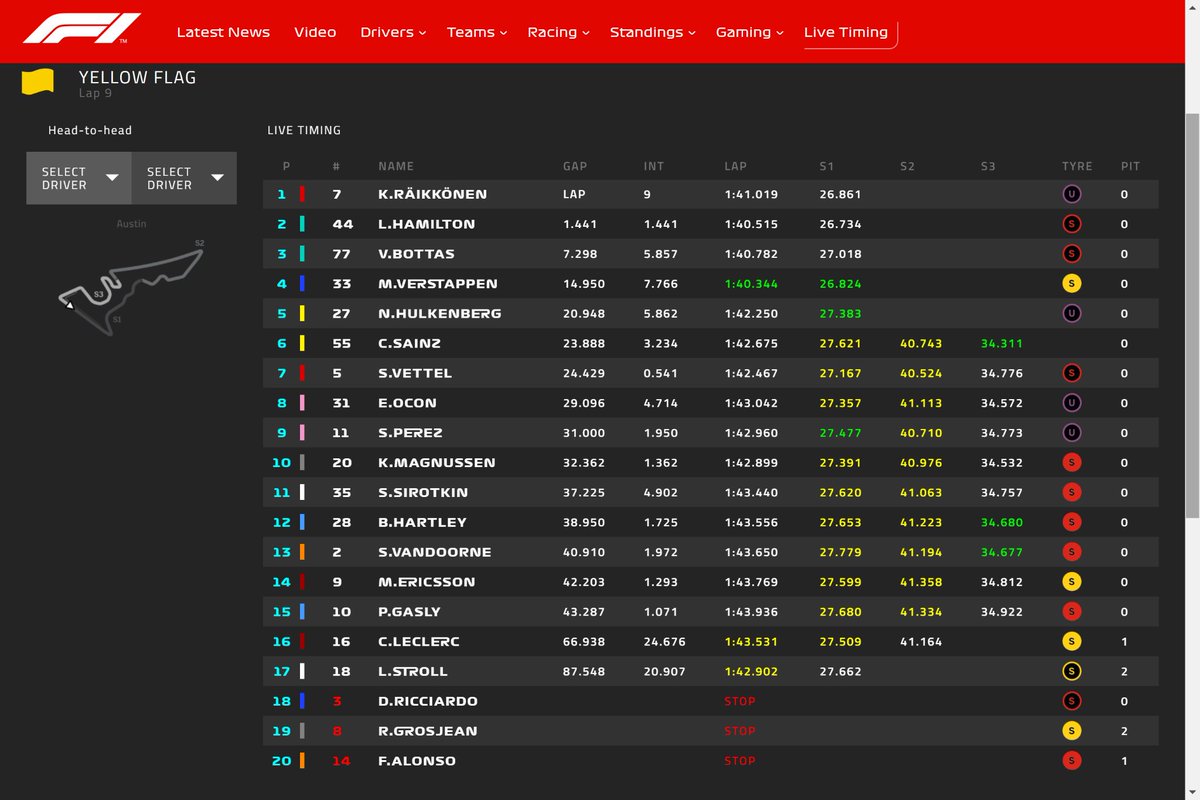Click Grosjean's yellow tyre icon
This screenshot has height=800, width=1200.
pyautogui.click(x=1071, y=731)
